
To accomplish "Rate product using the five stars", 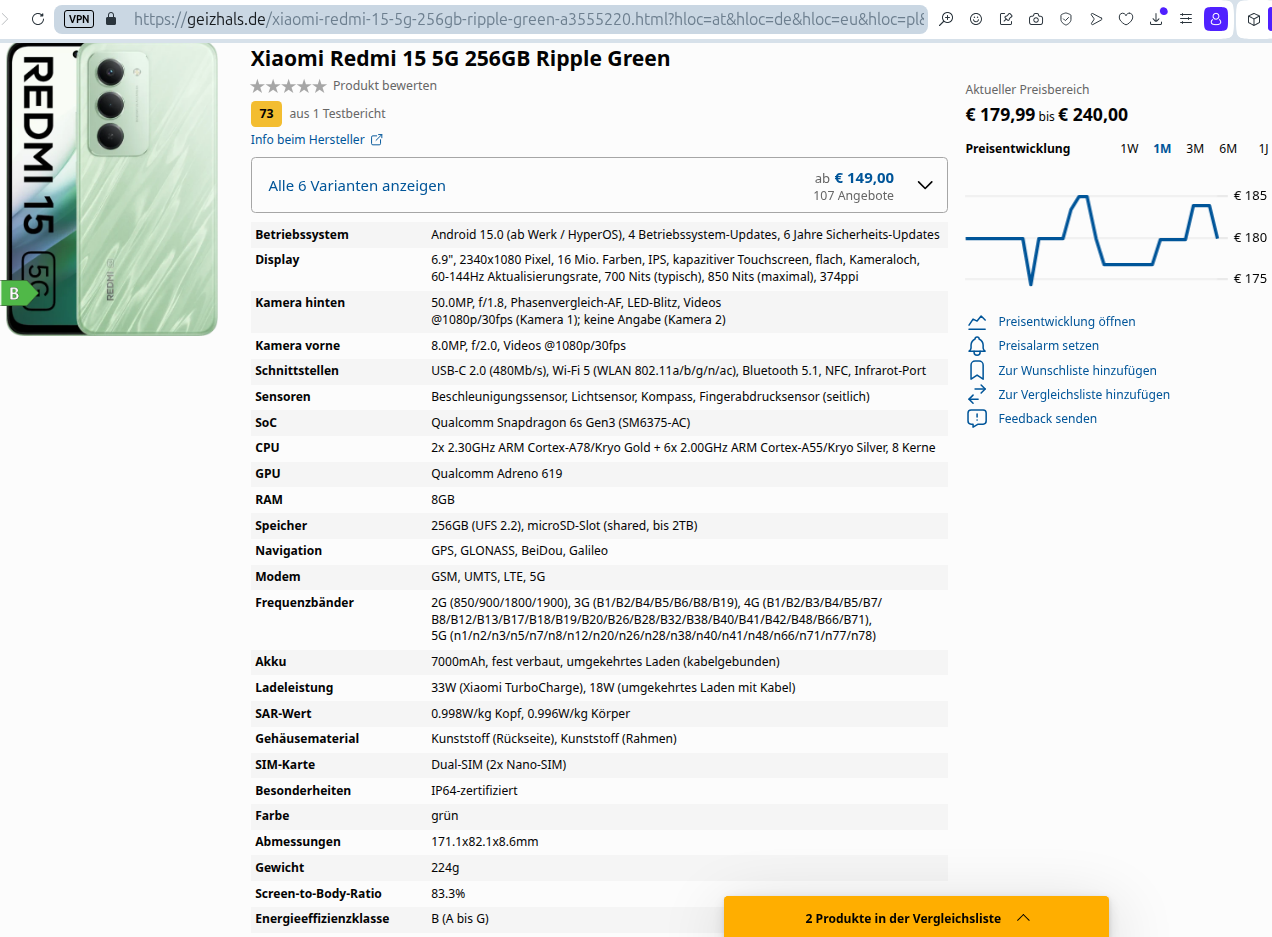I will pyautogui.click(x=288, y=86).
